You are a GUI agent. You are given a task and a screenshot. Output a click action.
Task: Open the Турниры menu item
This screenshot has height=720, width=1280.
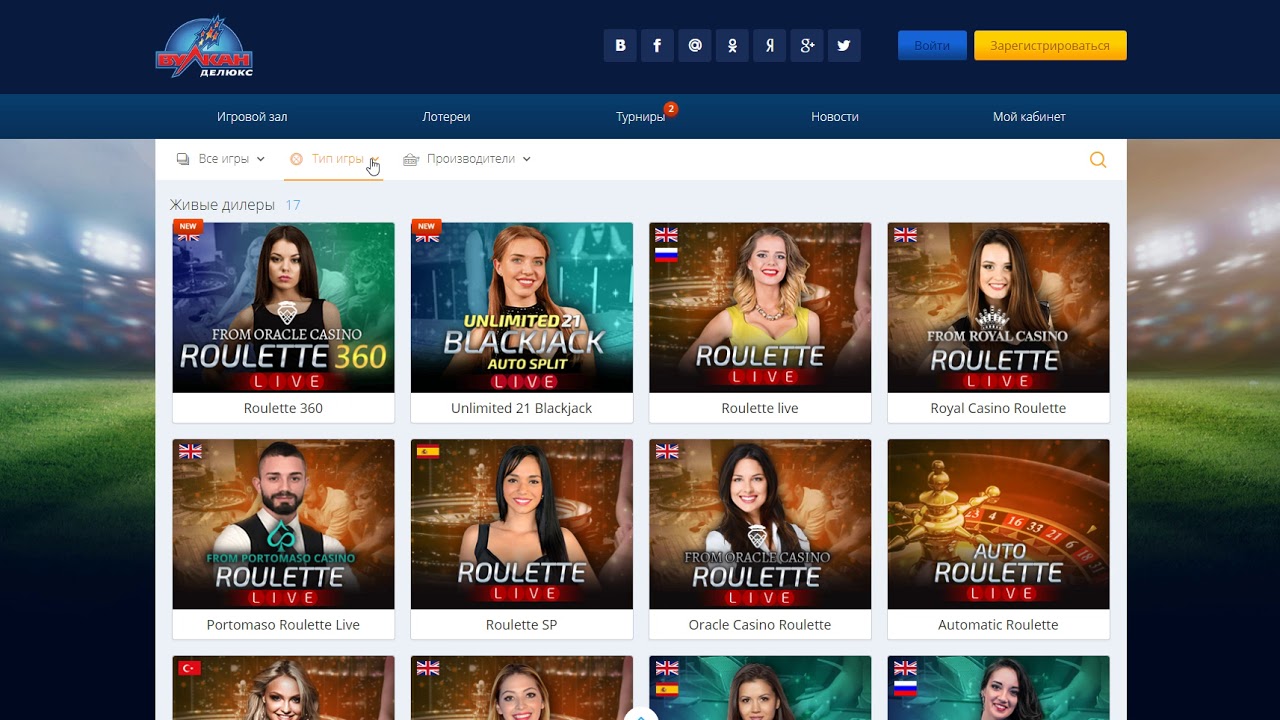pyautogui.click(x=640, y=117)
